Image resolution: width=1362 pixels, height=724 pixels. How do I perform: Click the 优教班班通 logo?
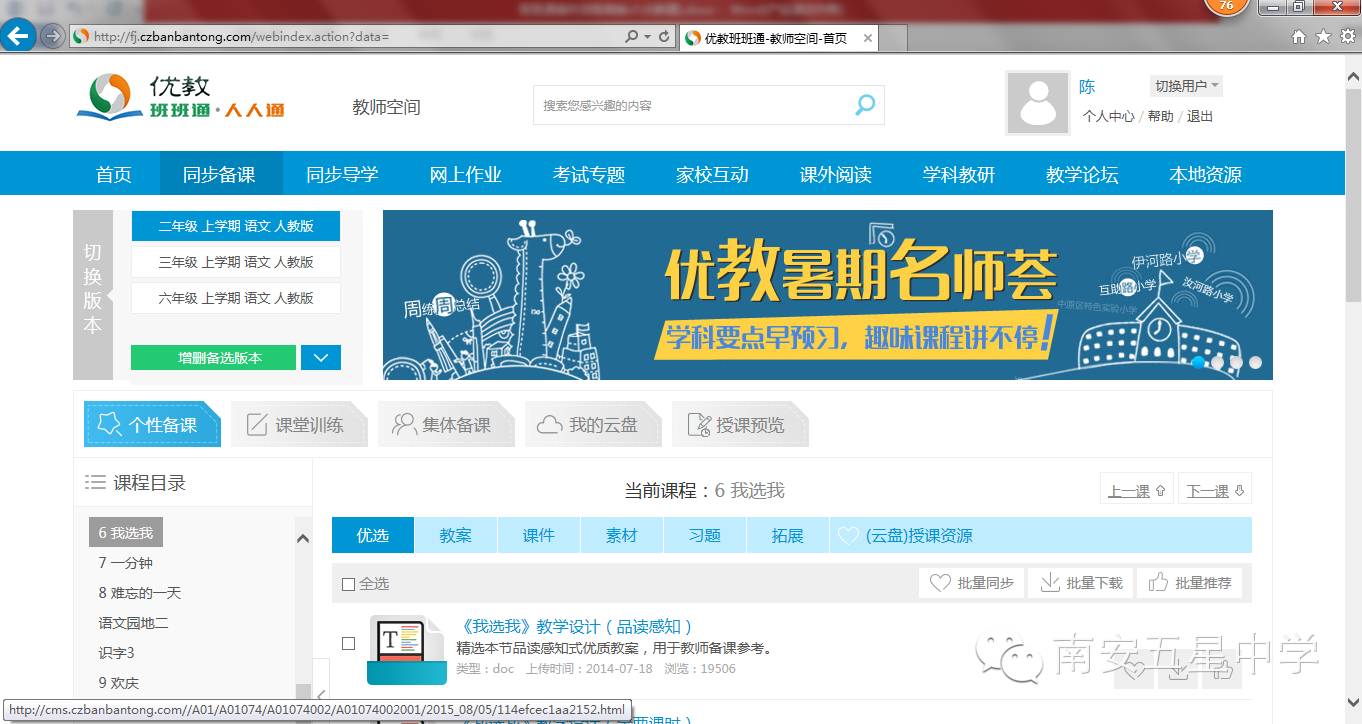(x=181, y=98)
